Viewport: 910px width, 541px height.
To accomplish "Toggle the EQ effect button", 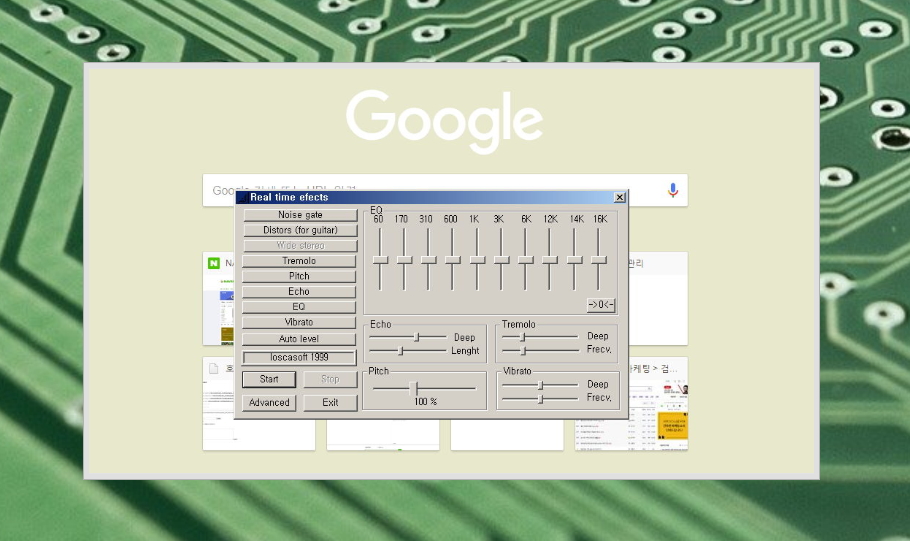I will click(299, 306).
